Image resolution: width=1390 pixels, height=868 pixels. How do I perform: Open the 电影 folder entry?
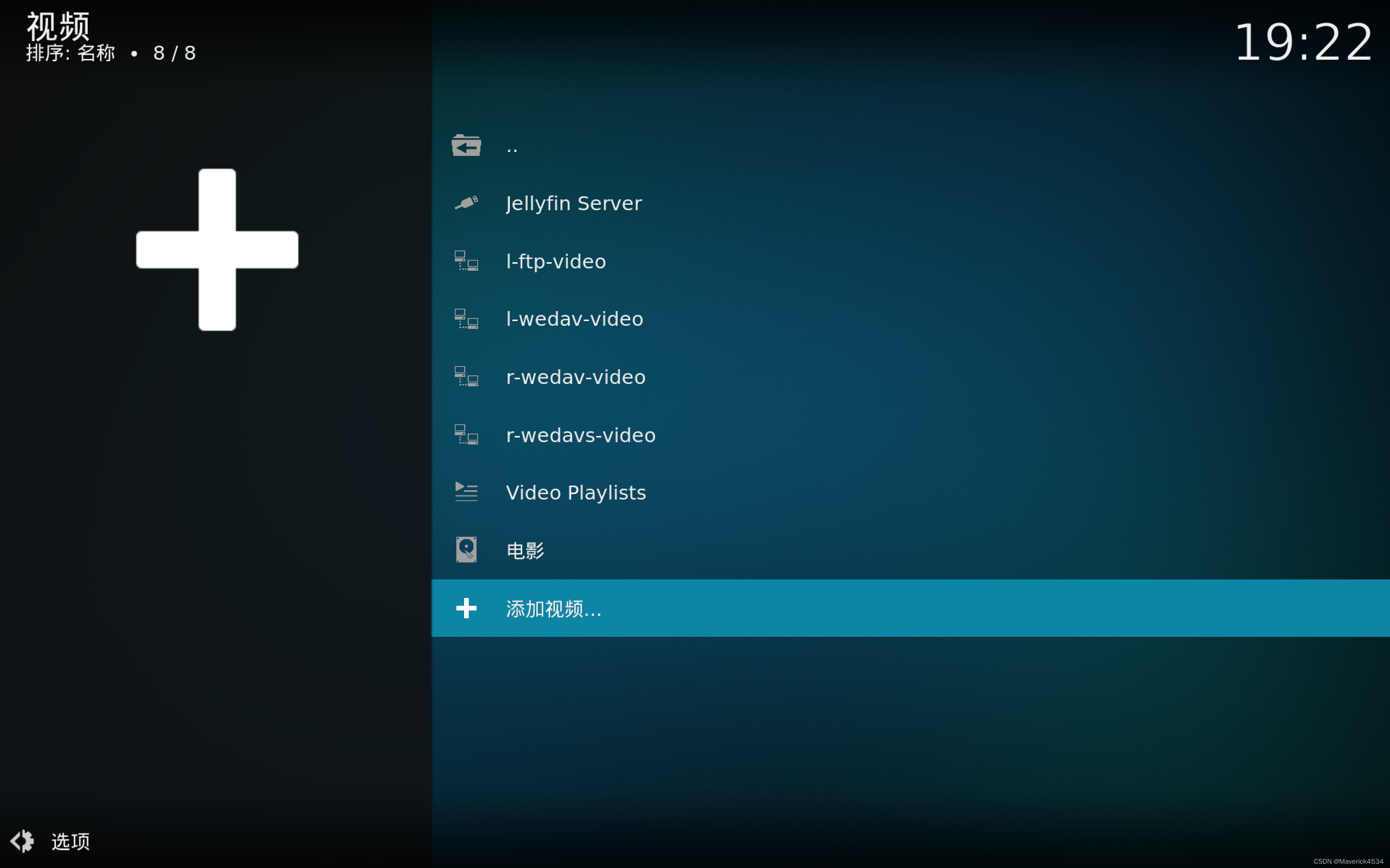pyautogui.click(x=525, y=550)
